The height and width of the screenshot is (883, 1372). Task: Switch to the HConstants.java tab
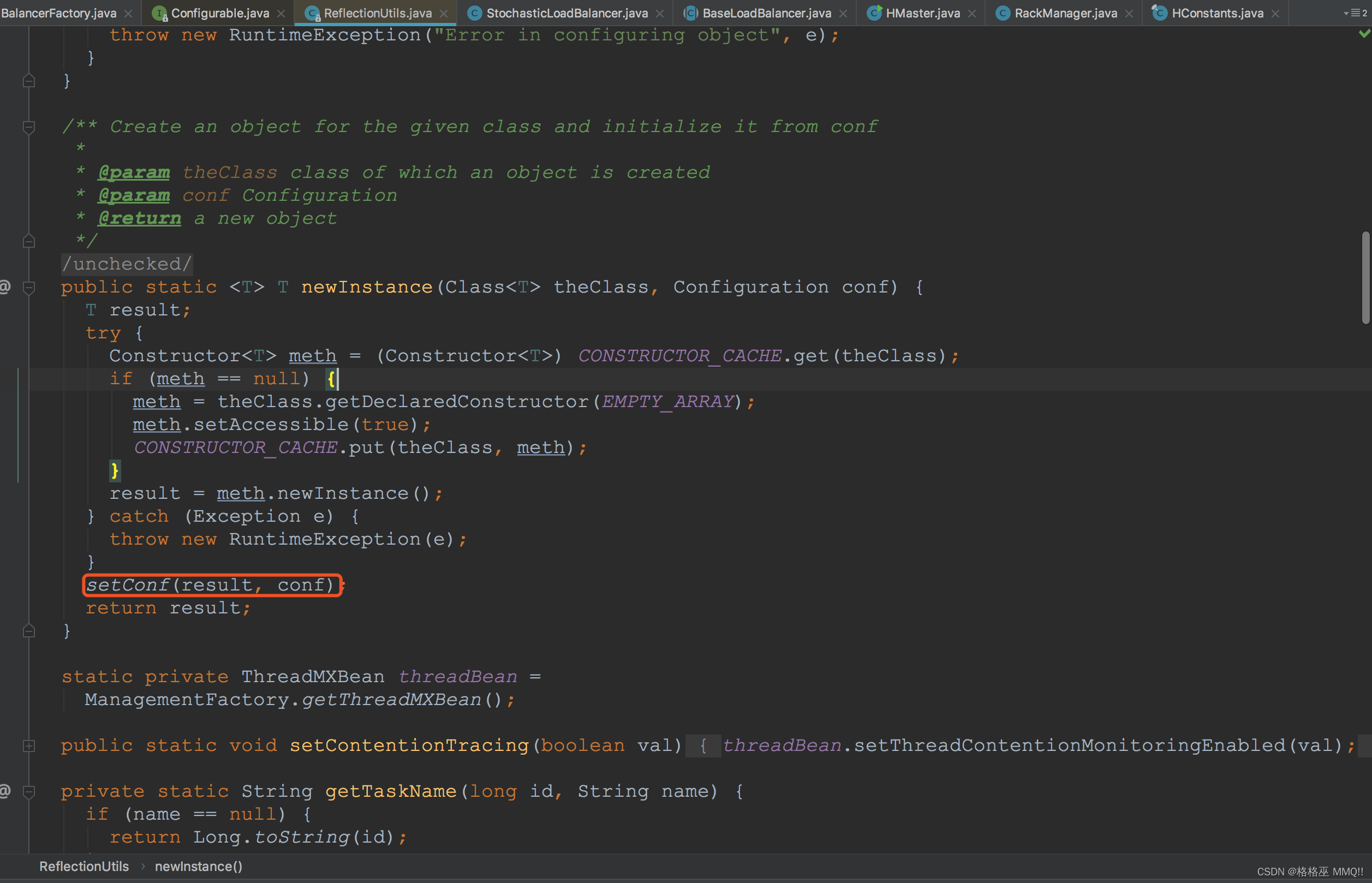pyautogui.click(x=1217, y=13)
